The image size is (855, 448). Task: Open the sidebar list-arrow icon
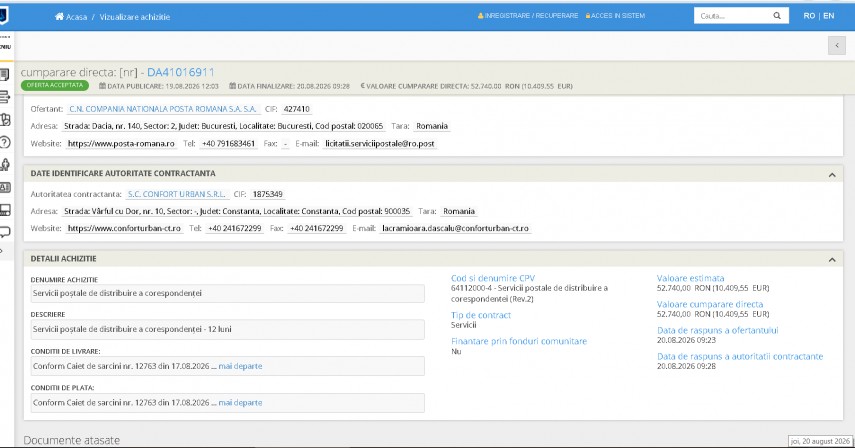pos(5,98)
